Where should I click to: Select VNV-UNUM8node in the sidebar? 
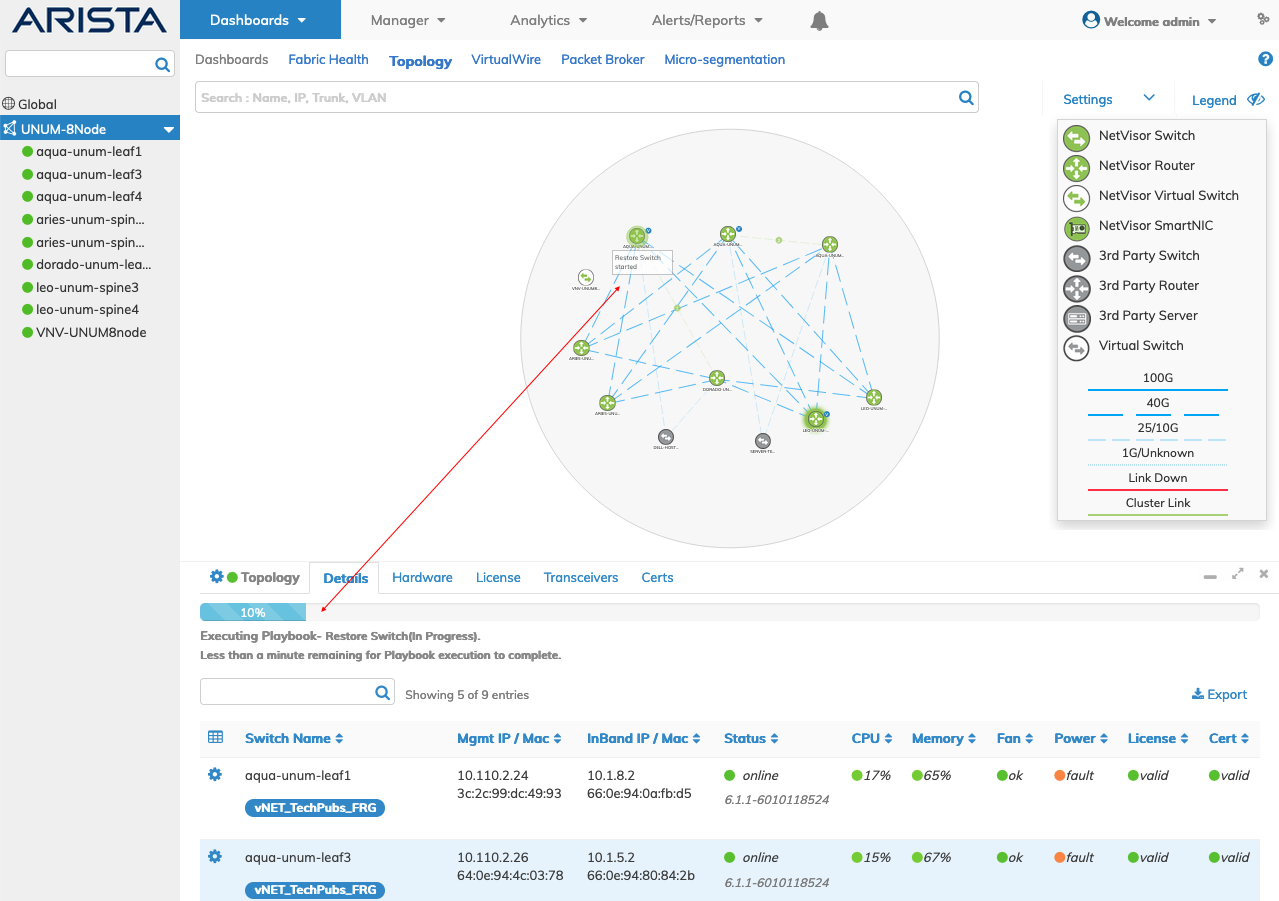click(x=91, y=332)
